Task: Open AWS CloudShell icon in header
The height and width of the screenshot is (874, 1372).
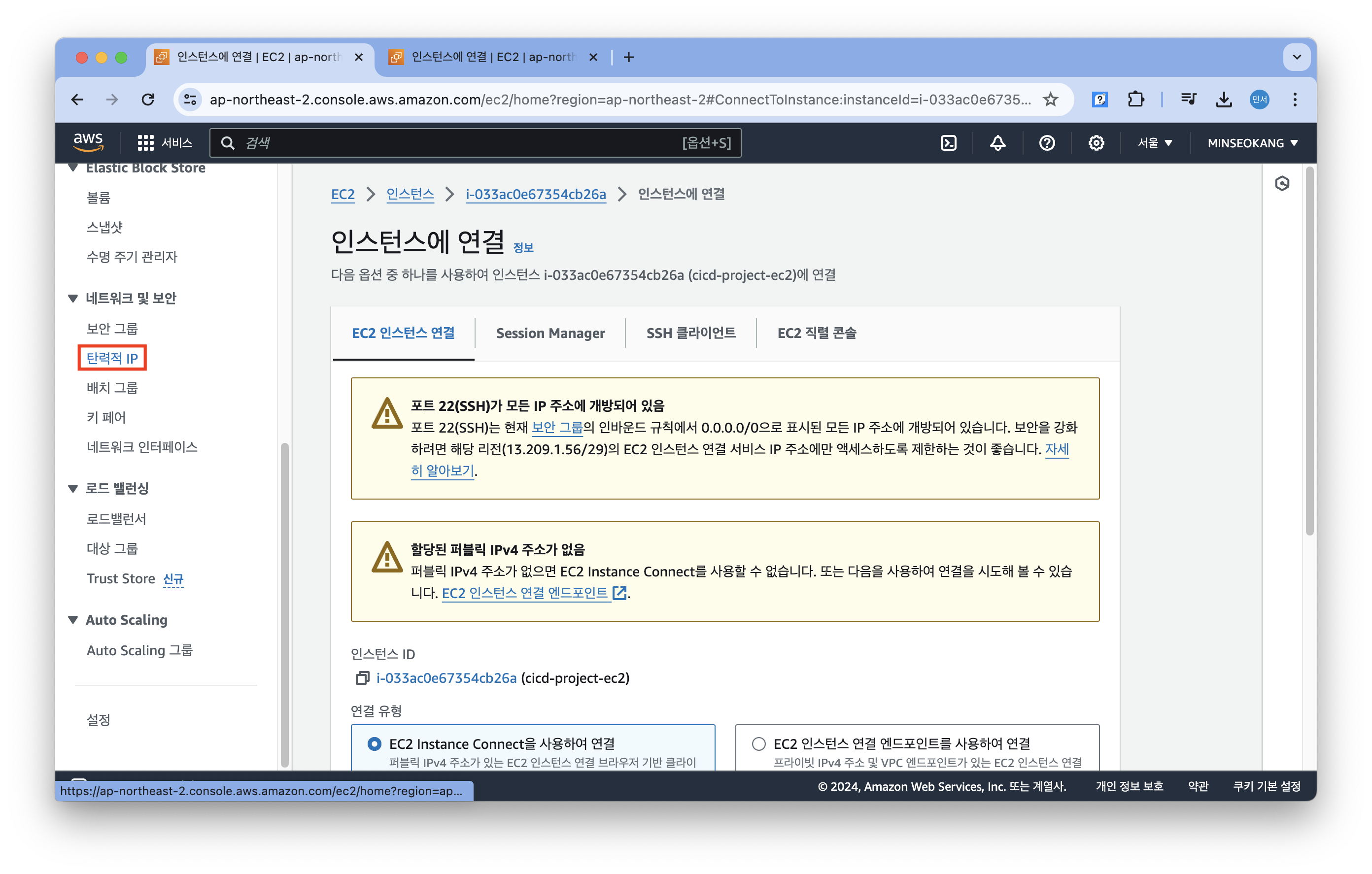Action: 948,143
